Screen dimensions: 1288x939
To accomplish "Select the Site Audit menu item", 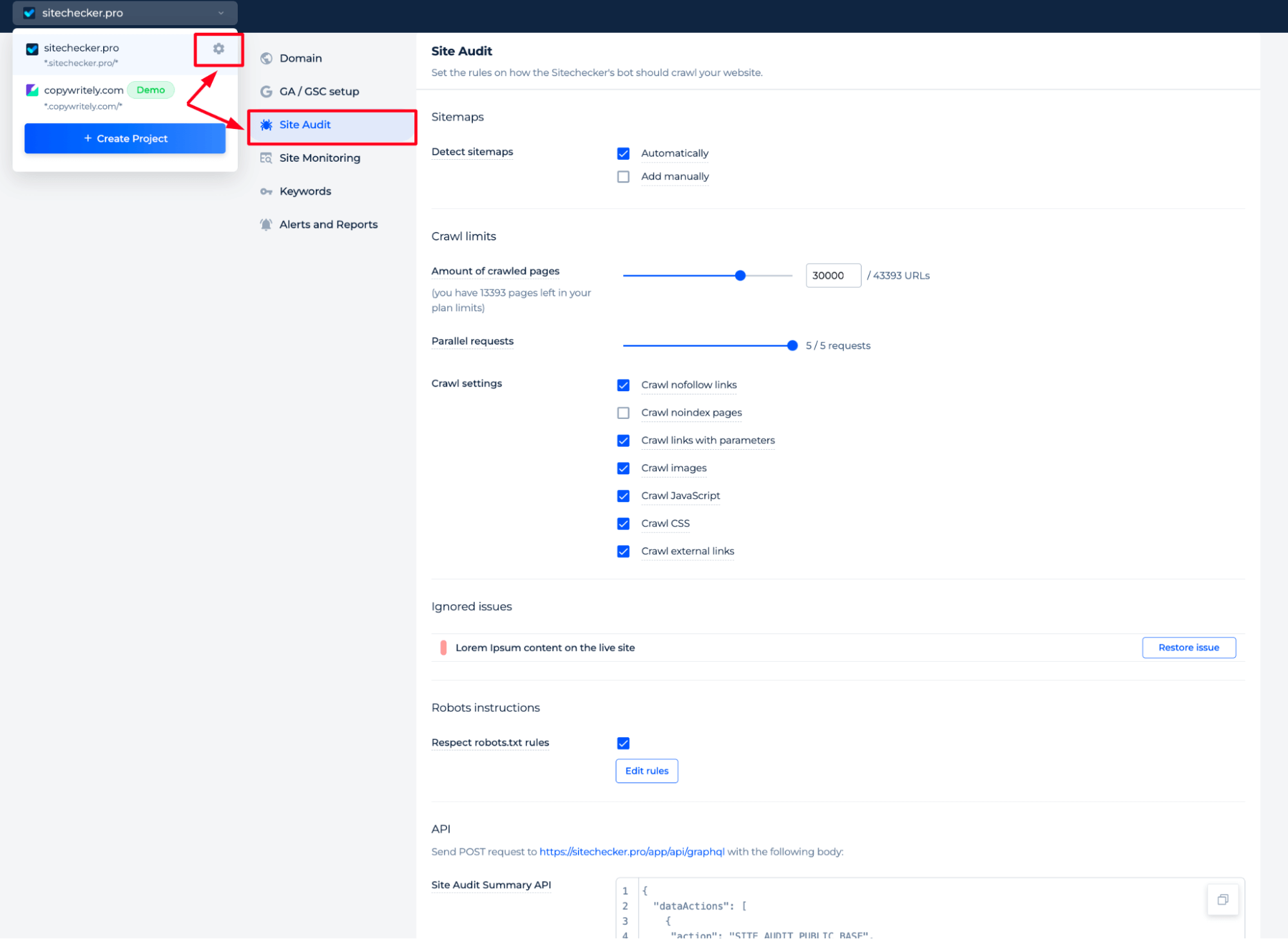I will [306, 124].
